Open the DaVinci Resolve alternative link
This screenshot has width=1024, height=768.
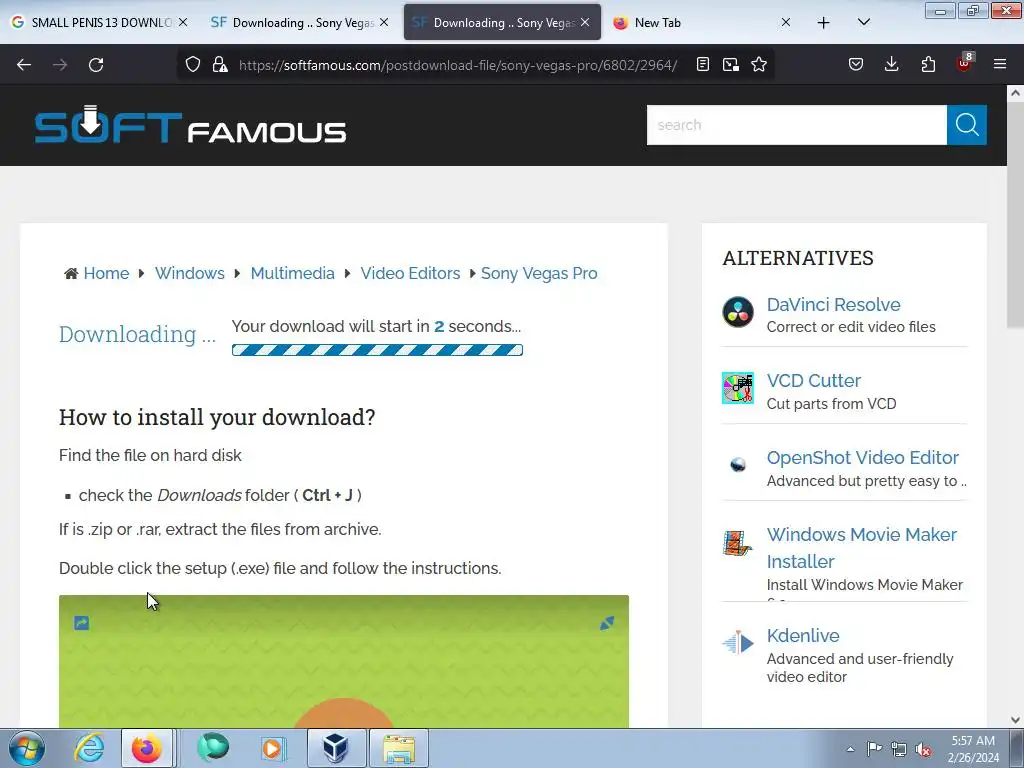833,304
